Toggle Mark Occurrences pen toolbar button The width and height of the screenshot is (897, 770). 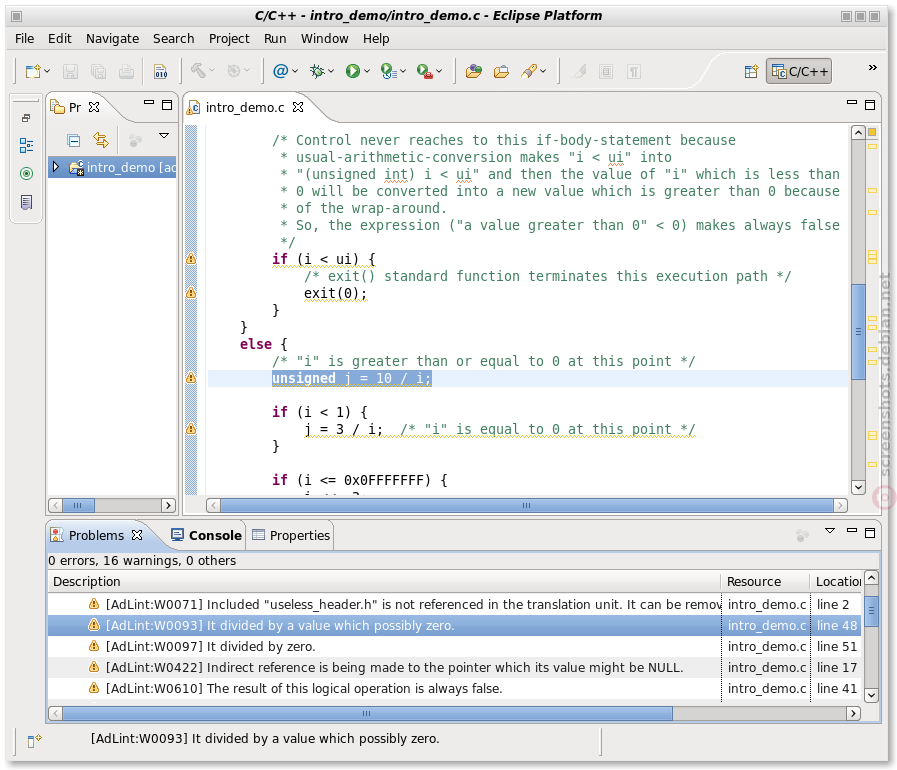point(580,72)
